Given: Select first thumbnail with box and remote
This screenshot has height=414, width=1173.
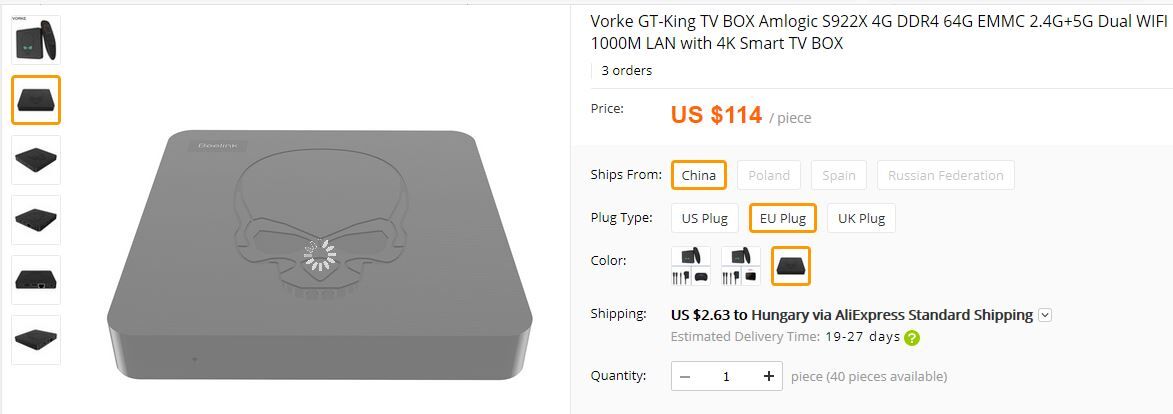Looking at the screenshot, I should coord(36,40).
